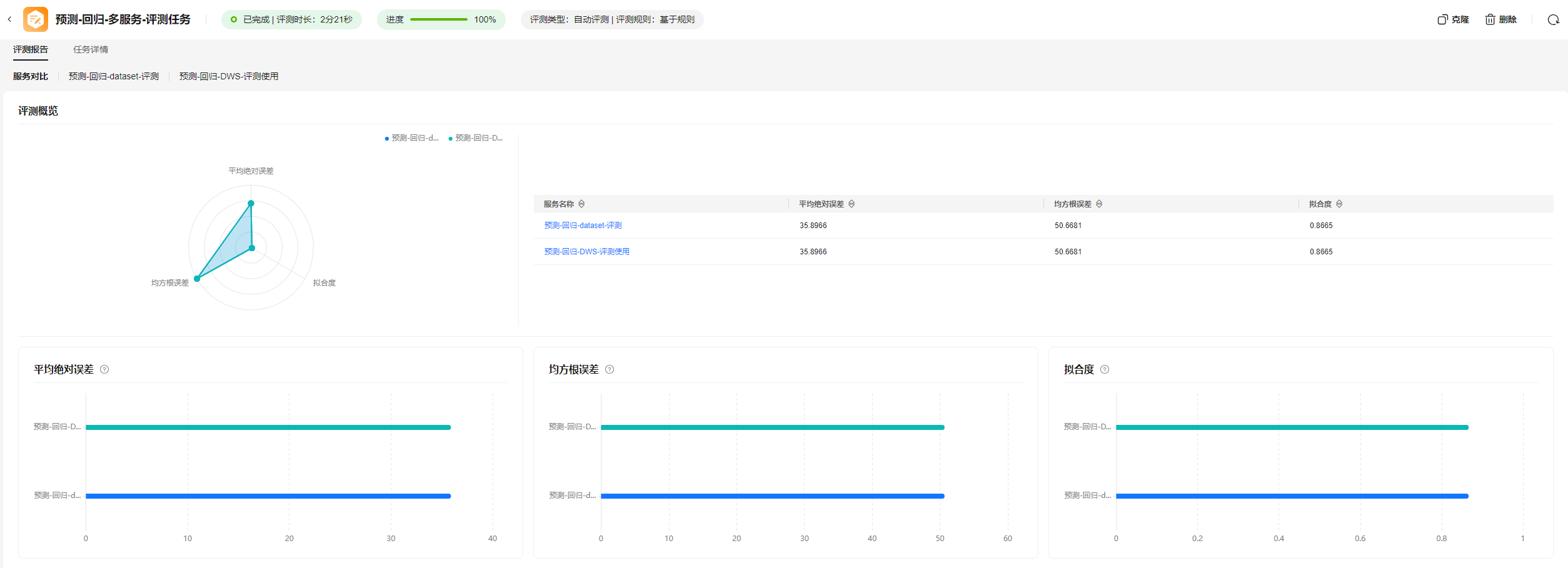Image resolution: width=1568 pixels, height=568 pixels.
Task: Sort table by 服务名称 column icon
Action: coord(581,204)
